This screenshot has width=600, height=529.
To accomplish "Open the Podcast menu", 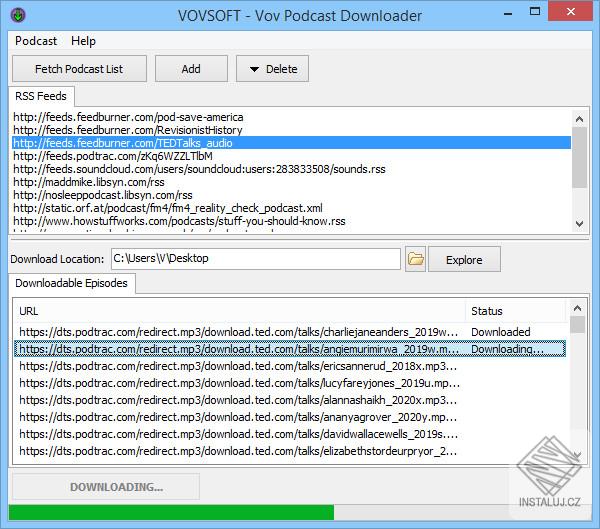I will [36, 41].
